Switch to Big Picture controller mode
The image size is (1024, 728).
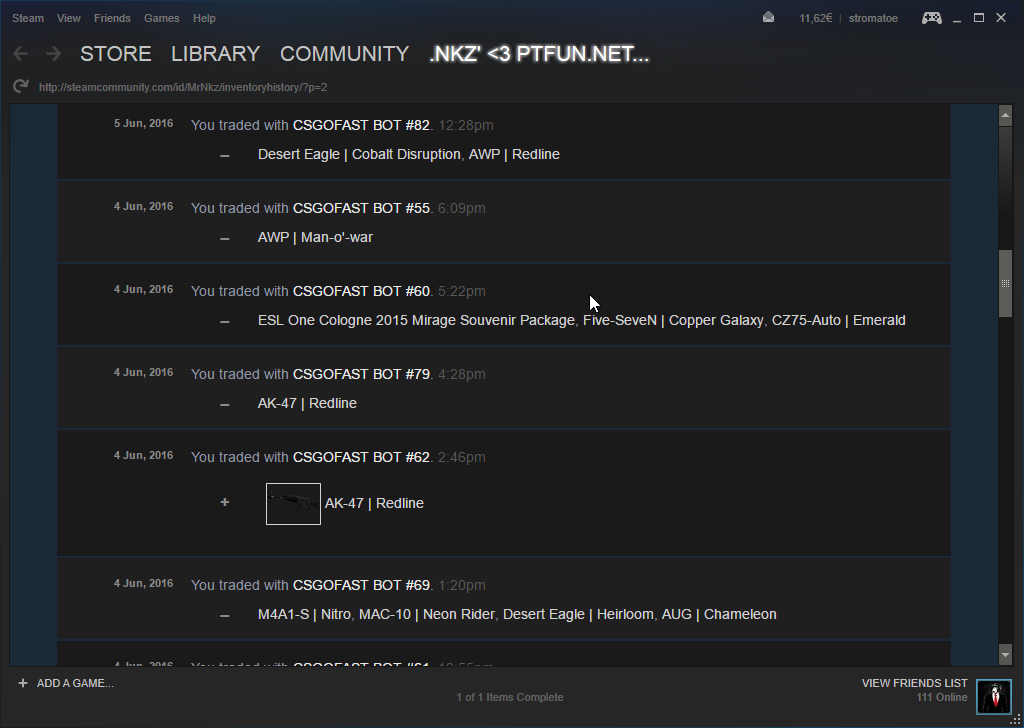point(931,18)
